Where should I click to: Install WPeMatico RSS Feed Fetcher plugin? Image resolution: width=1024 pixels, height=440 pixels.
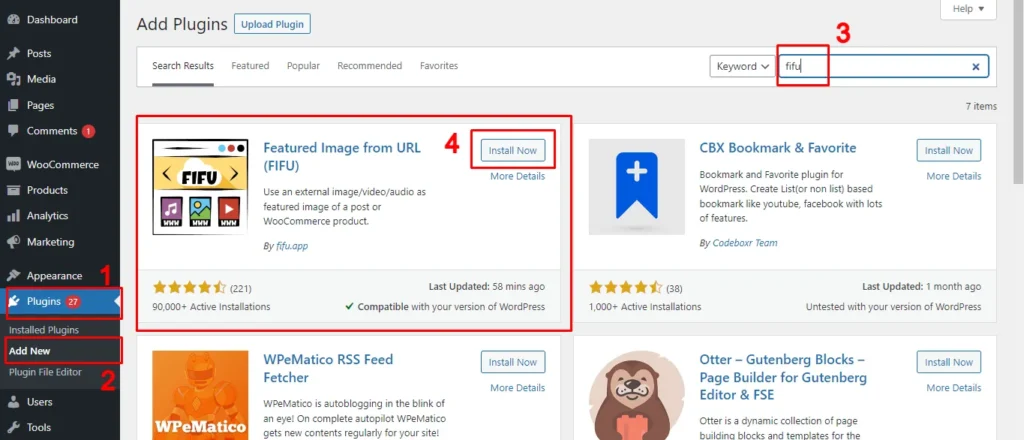pyautogui.click(x=513, y=362)
